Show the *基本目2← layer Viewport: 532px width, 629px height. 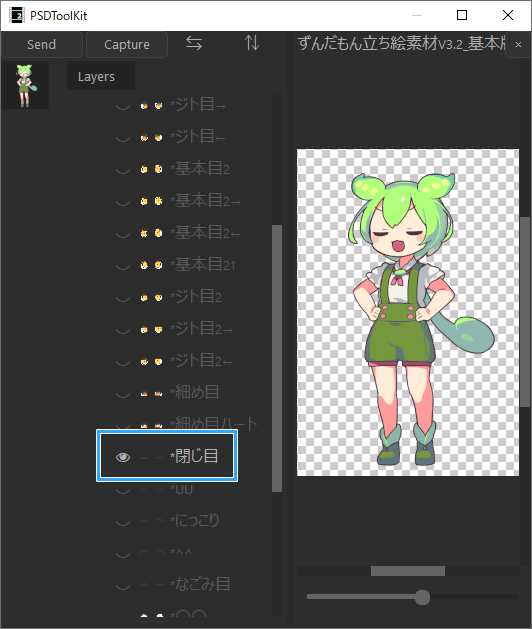123,234
